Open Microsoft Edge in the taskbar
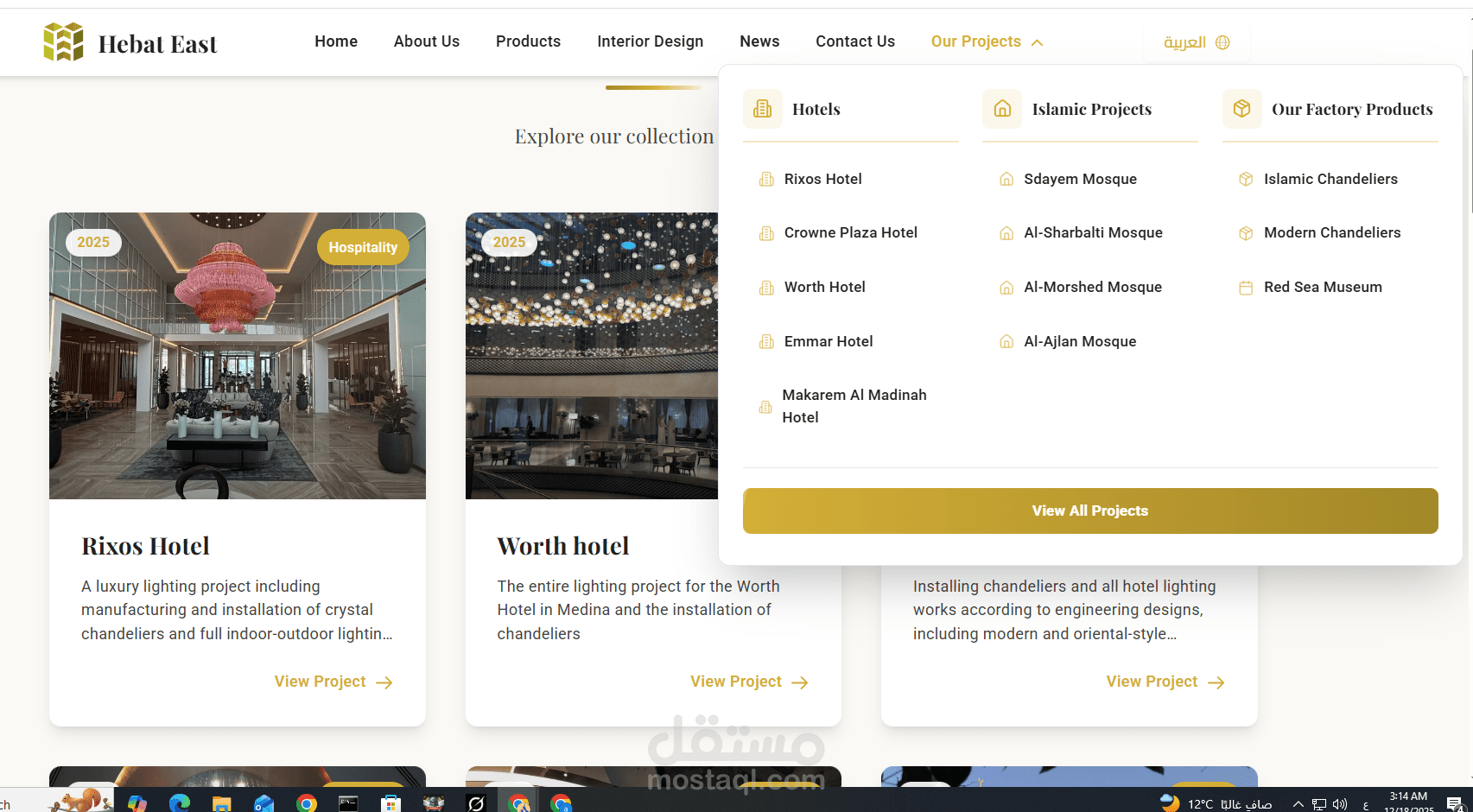 tap(180, 803)
